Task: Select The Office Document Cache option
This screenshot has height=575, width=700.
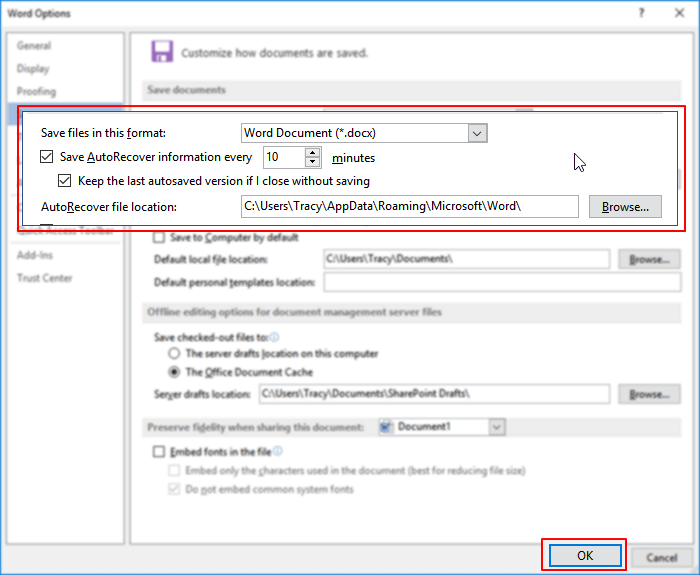Action: click(174, 372)
